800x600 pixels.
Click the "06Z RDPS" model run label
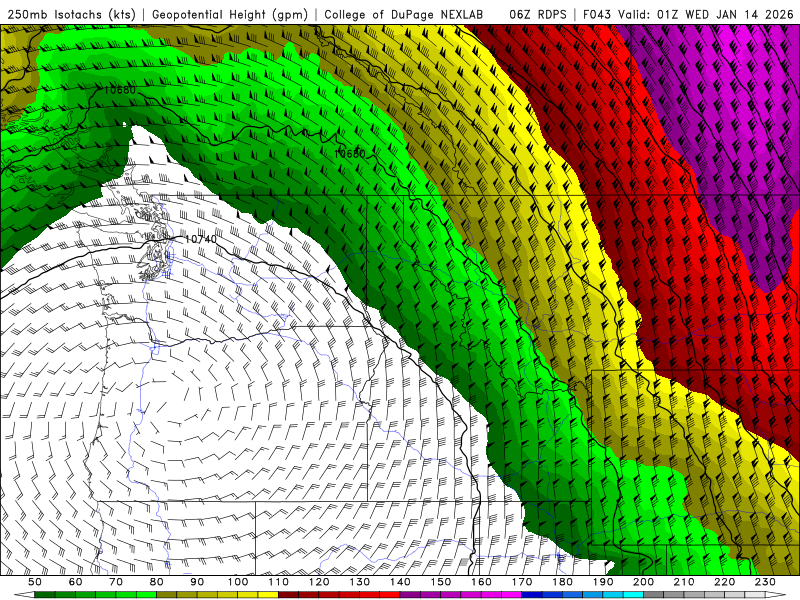[x=538, y=14]
